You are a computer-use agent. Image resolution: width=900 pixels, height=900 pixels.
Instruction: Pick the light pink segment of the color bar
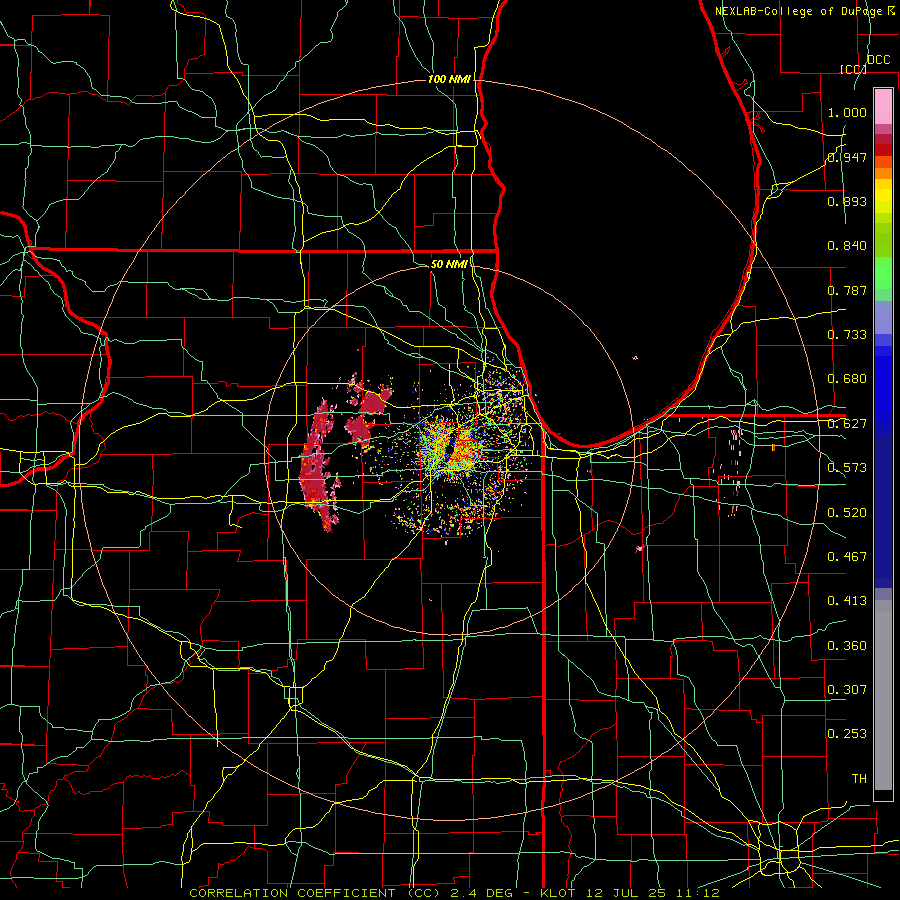[883, 106]
